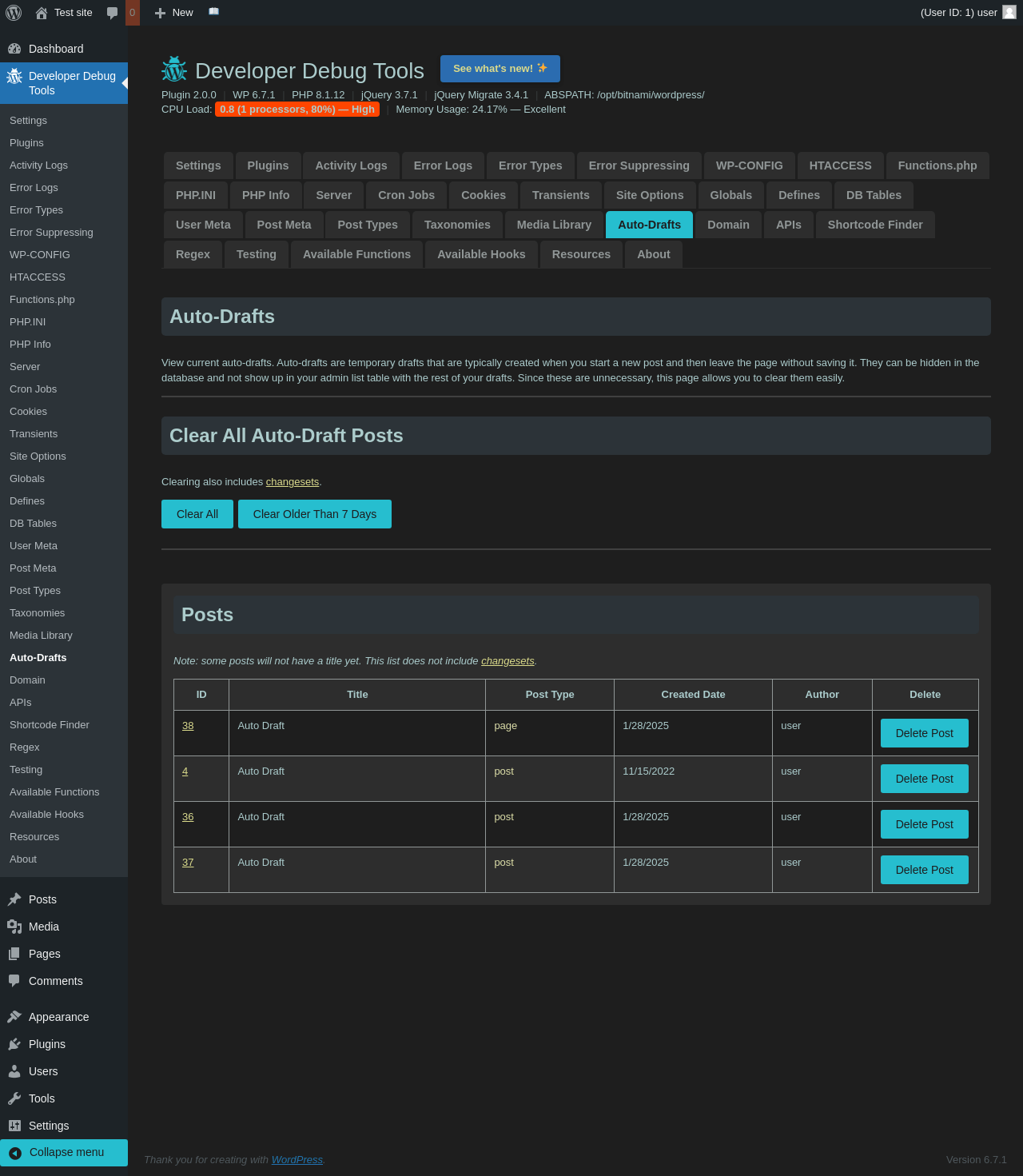Click the WordPress logo in admin bar
The height and width of the screenshot is (1176, 1023).
tap(14, 13)
